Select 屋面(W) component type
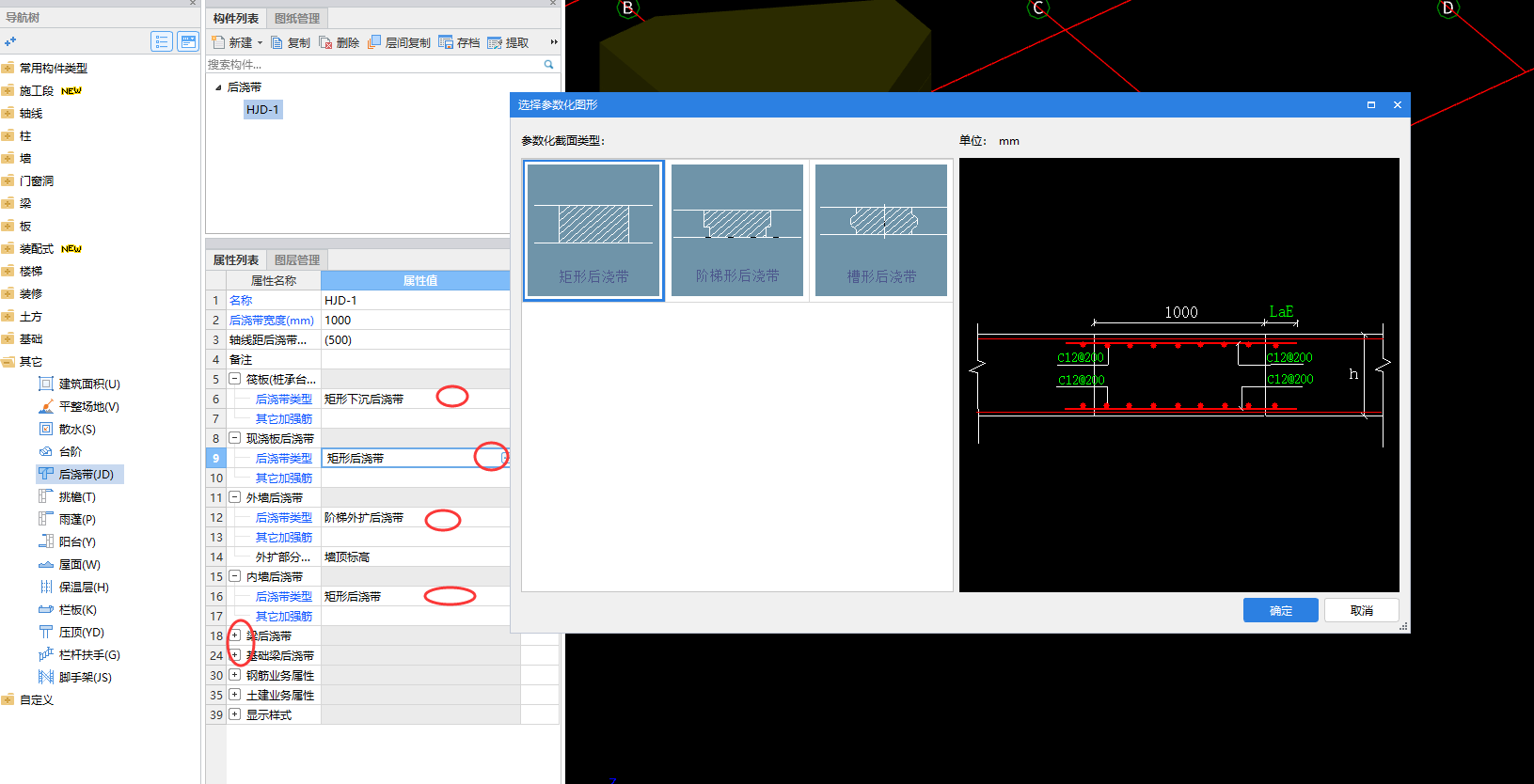The height and width of the screenshot is (784, 1534). pyautogui.click(x=70, y=564)
